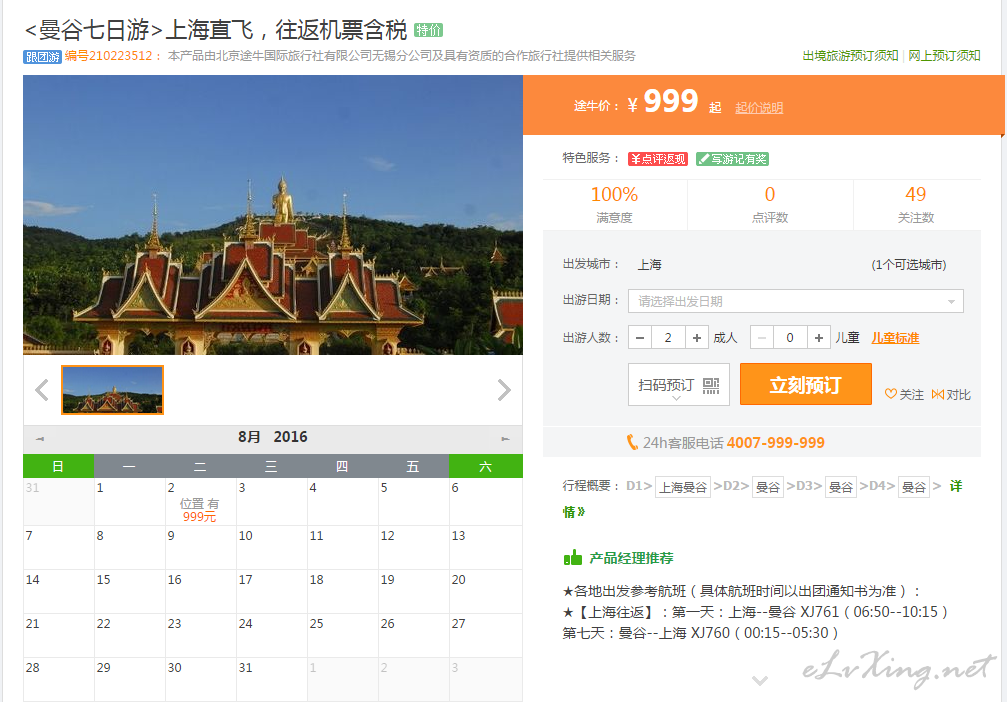Click the 写游记有奖 service tag
Image resolution: width=1007 pixels, height=702 pixels.
[x=733, y=159]
